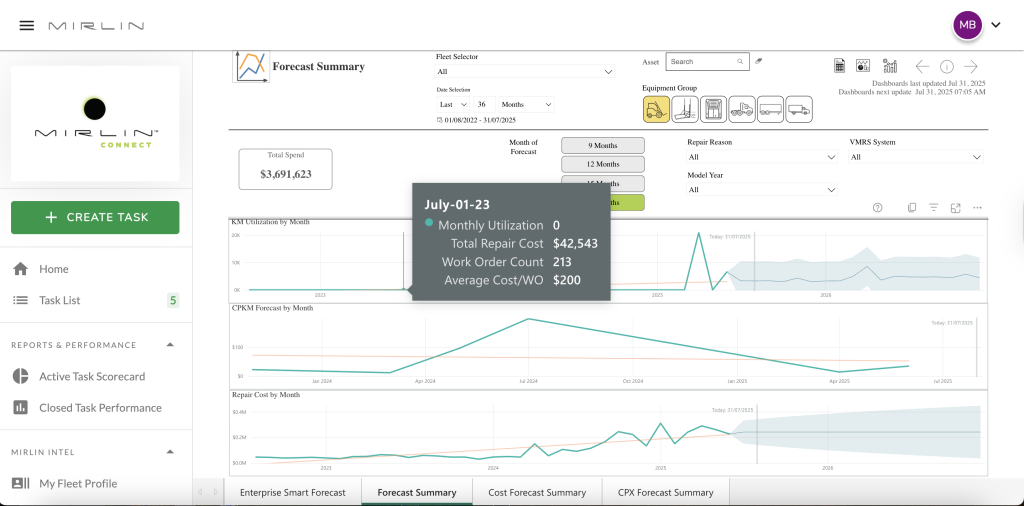Viewport: 1024px width, 506px height.
Task: Collapse the Mirlin Intel section
Action: (170, 452)
